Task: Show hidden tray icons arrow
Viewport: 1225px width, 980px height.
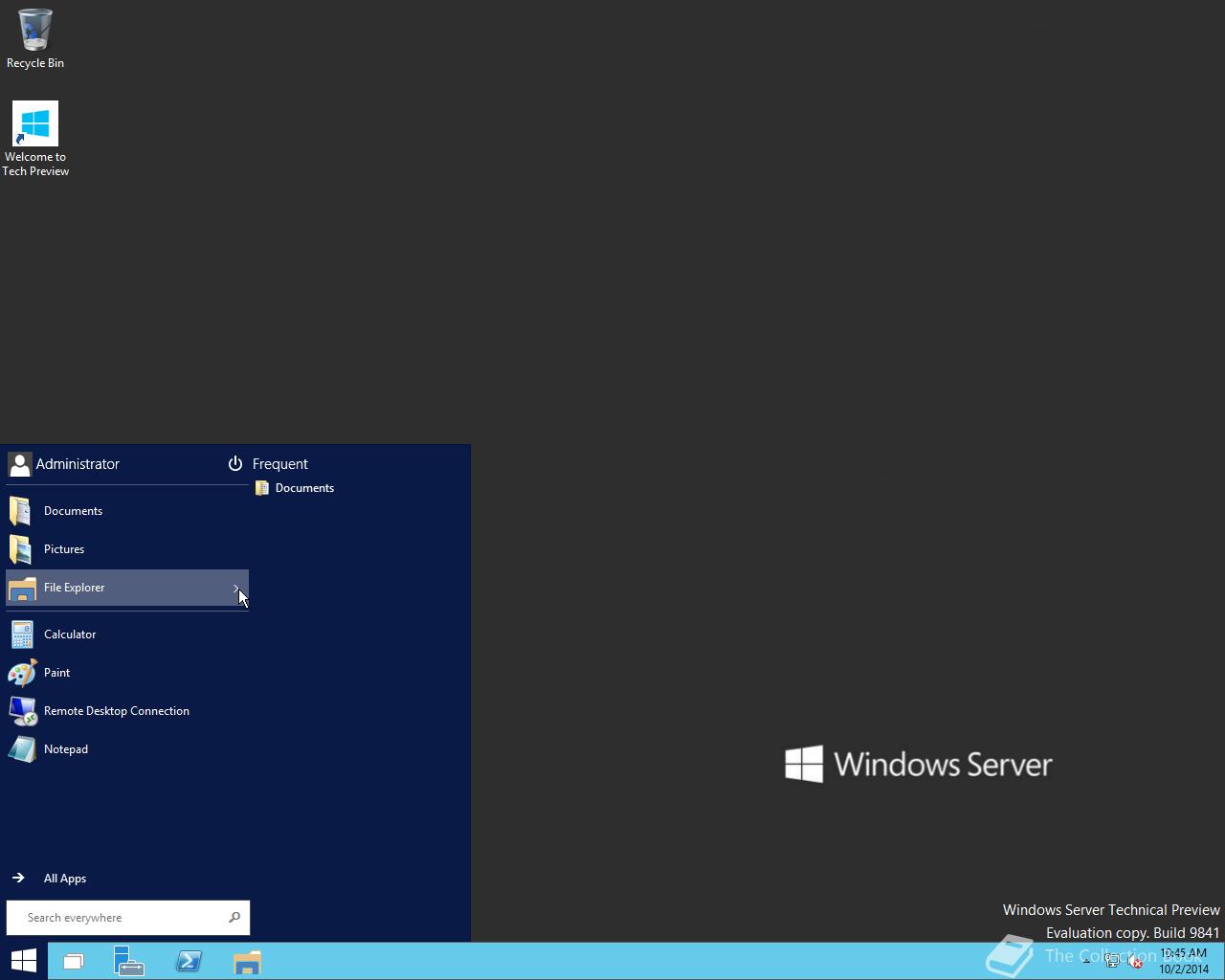Action: click(x=1087, y=962)
